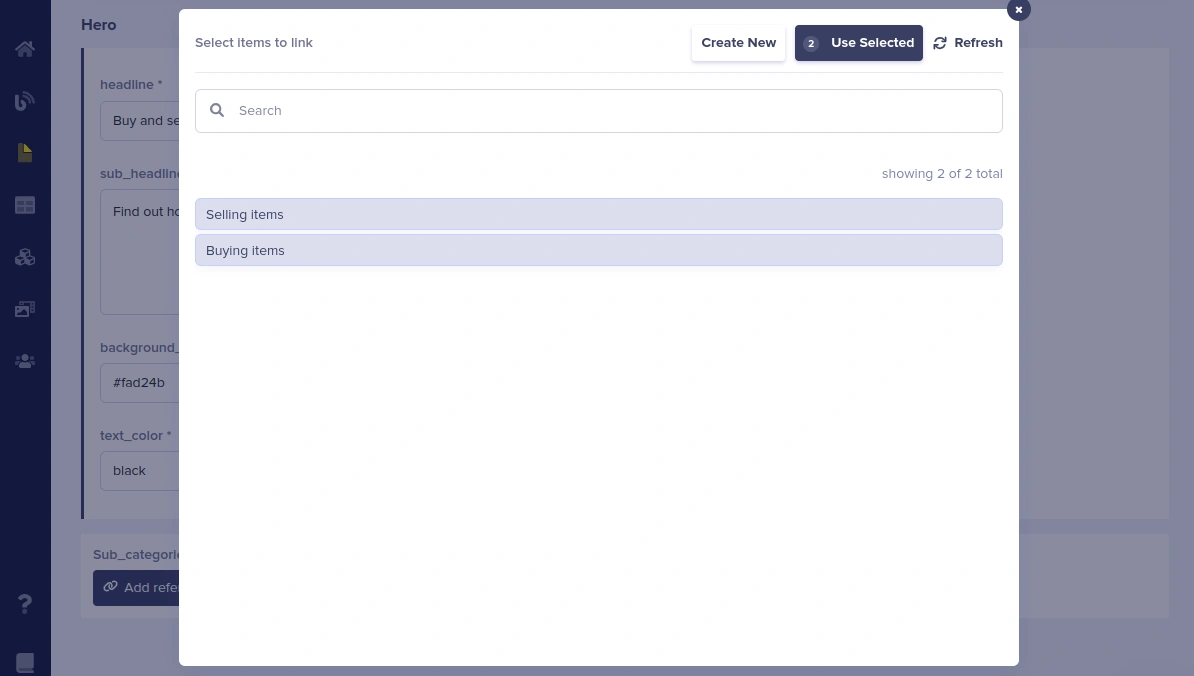Deselect the Selling items row
Image resolution: width=1194 pixels, height=676 pixels.
pyautogui.click(x=598, y=214)
